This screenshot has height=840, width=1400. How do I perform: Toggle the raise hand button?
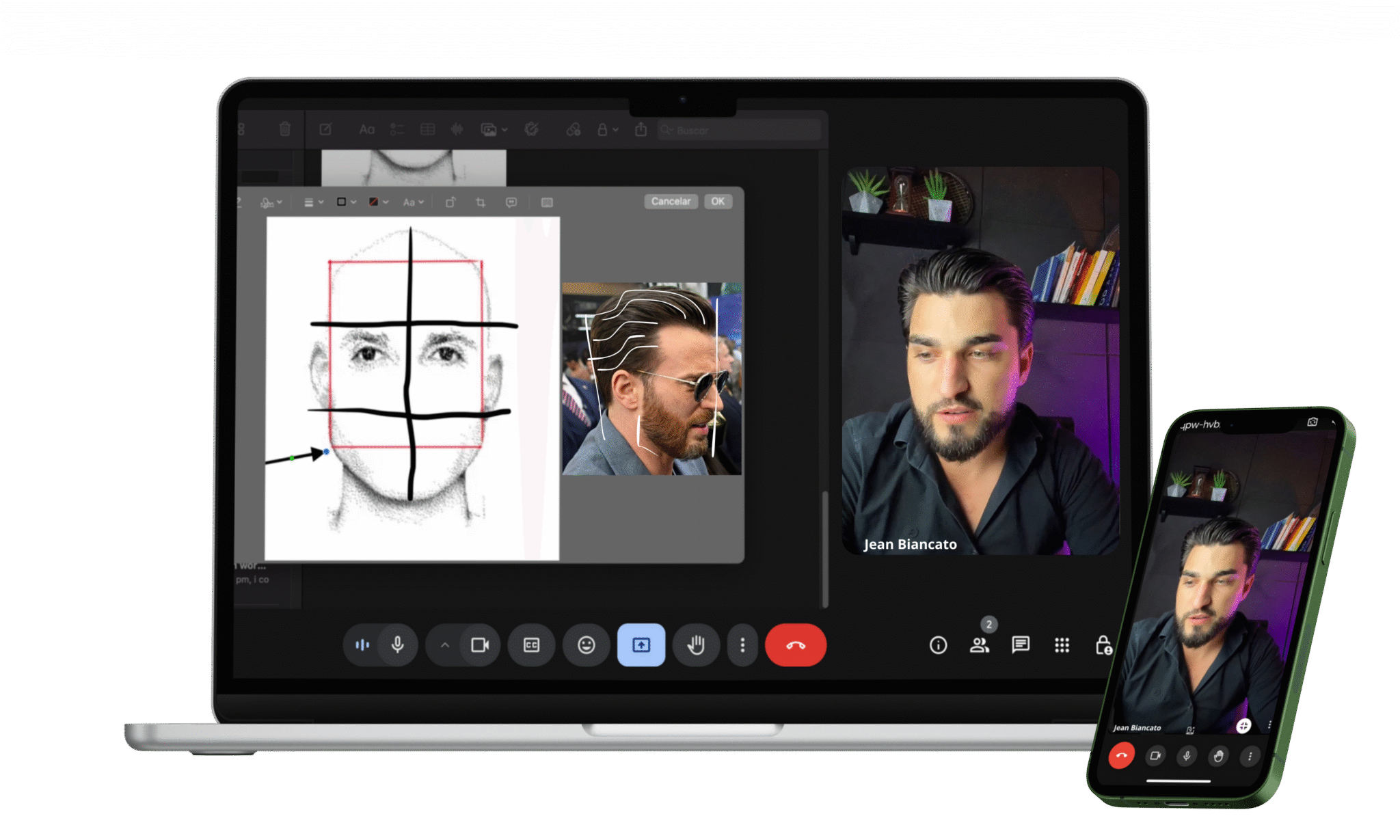coord(696,645)
